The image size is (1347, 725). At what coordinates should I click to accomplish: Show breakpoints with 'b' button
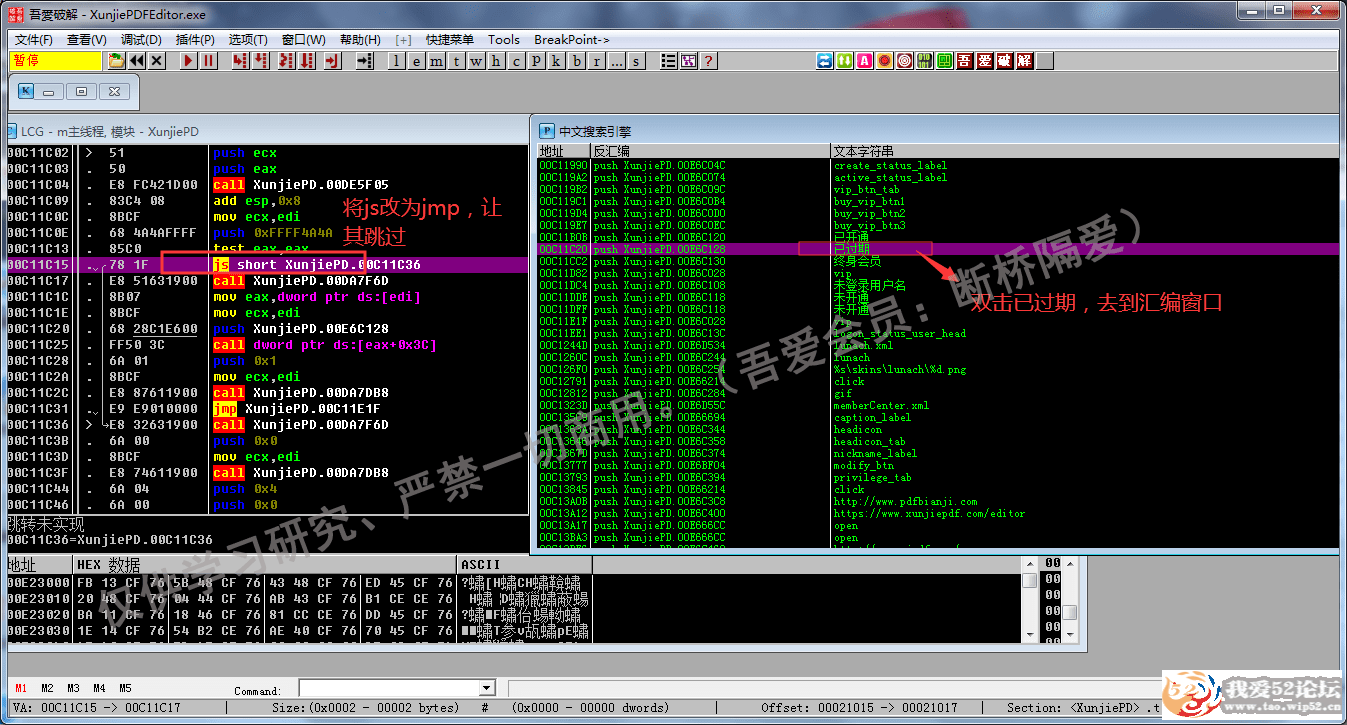tap(576, 61)
